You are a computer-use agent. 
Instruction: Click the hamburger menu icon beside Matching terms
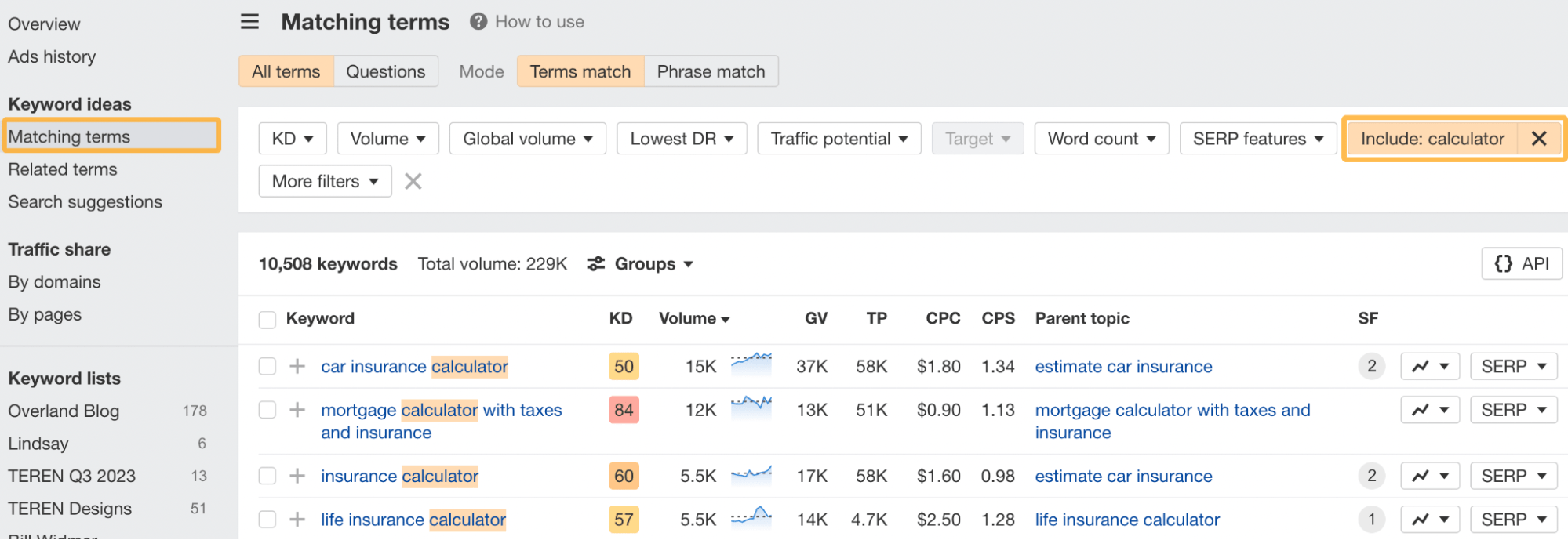pos(249,22)
